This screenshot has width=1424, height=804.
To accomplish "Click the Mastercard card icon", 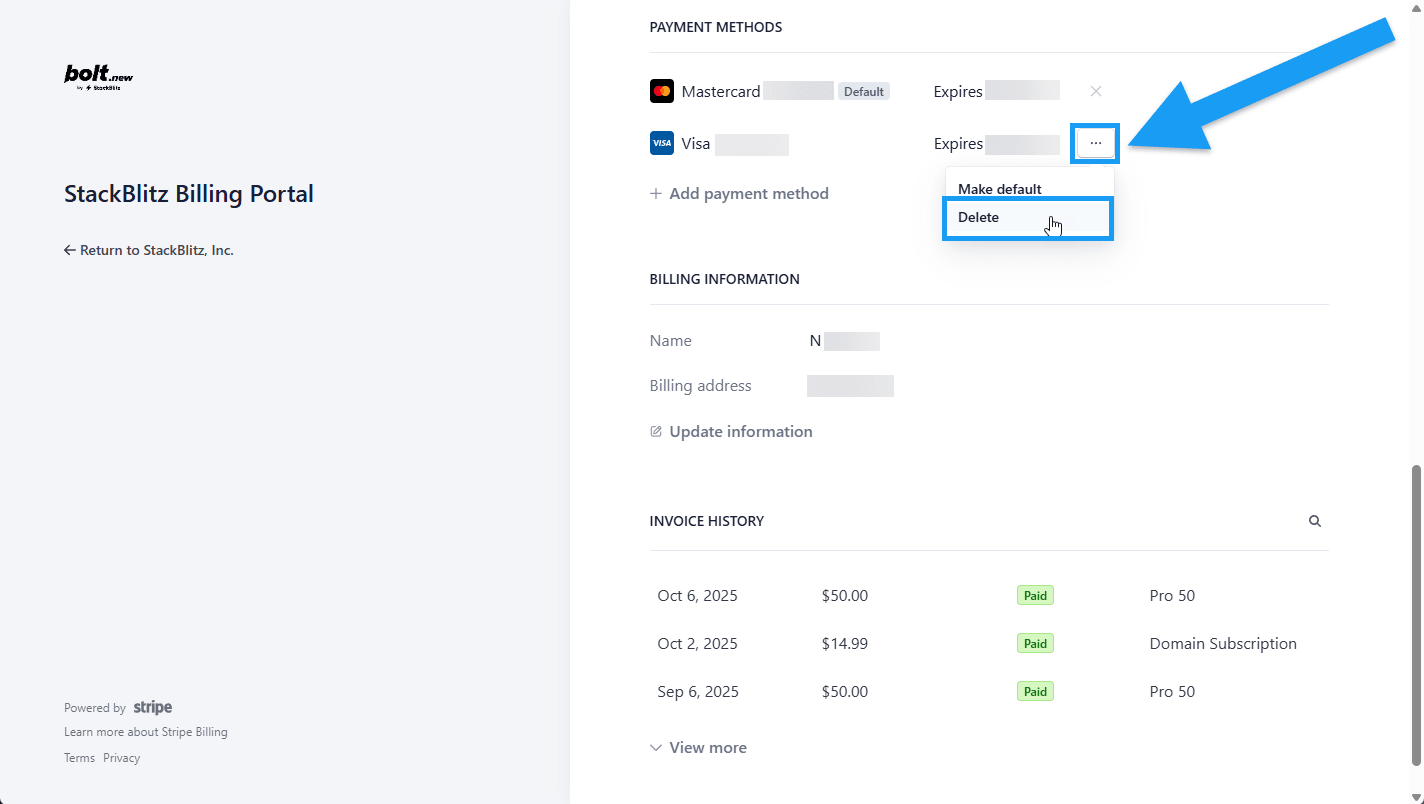I will [661, 91].
